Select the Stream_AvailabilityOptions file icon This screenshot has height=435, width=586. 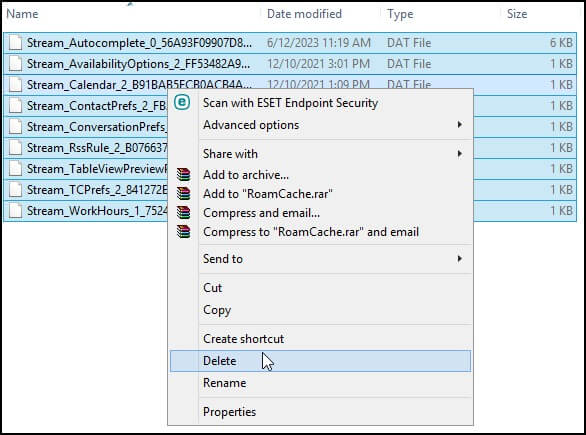pos(15,64)
